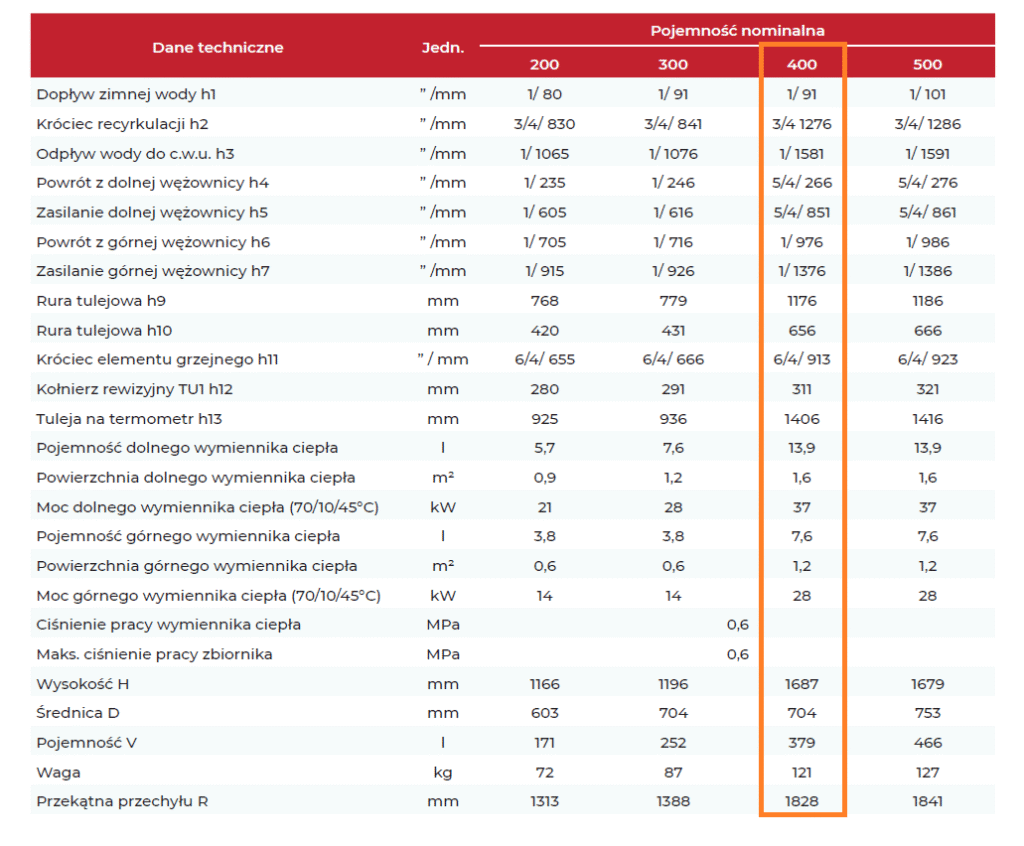This screenshot has width=1024, height=846.
Task: Click the 'Średnica D' value 603
Action: coord(544,713)
